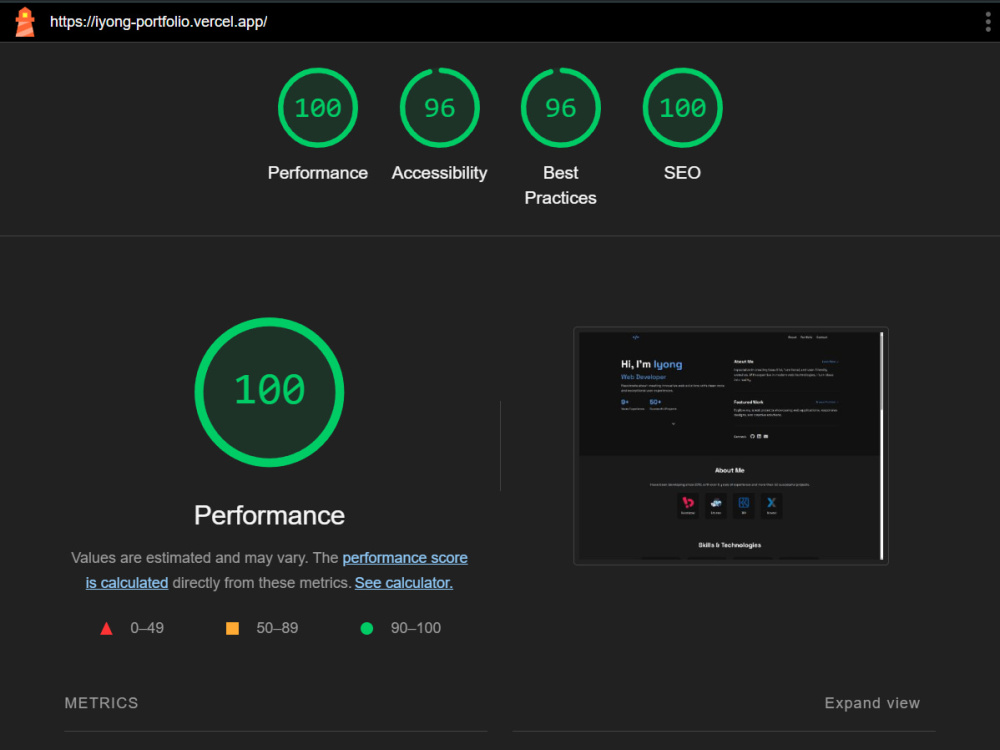
Task: Click the 'SEO' category label
Action: click(682, 173)
